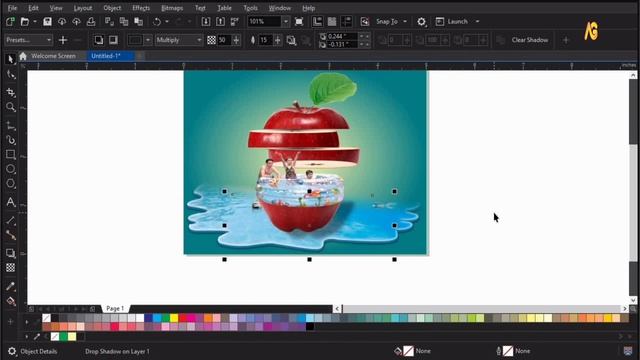This screenshot has height=360, width=640.
Task: Click the yellow swatch in palette
Action: (x=174, y=318)
